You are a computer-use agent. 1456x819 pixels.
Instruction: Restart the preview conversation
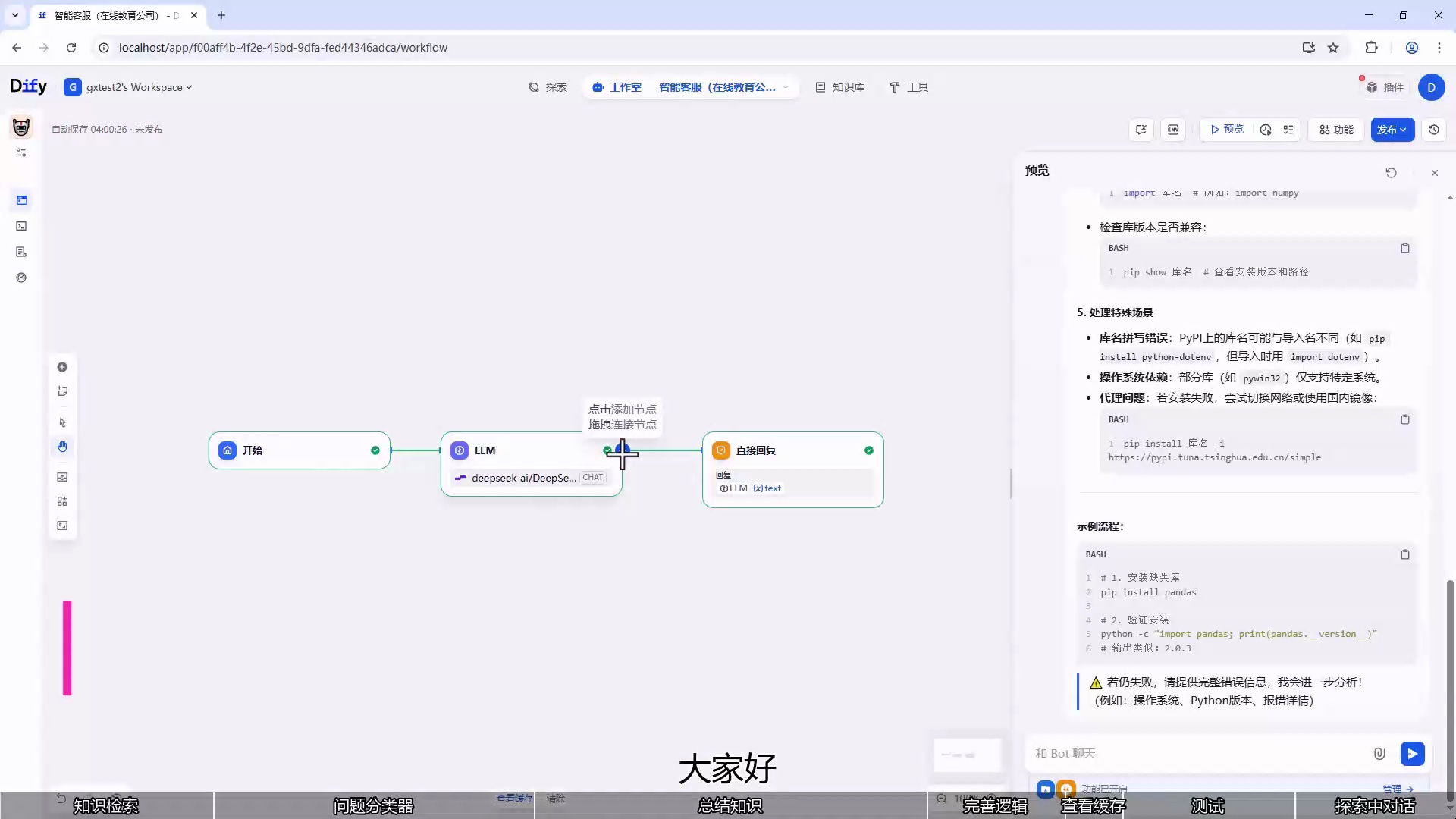[1391, 173]
